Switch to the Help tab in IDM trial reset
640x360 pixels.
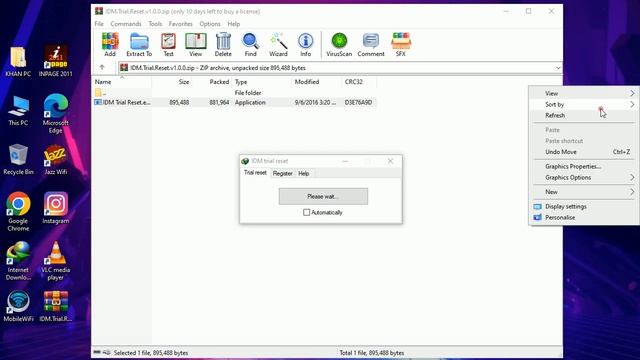pyautogui.click(x=304, y=173)
